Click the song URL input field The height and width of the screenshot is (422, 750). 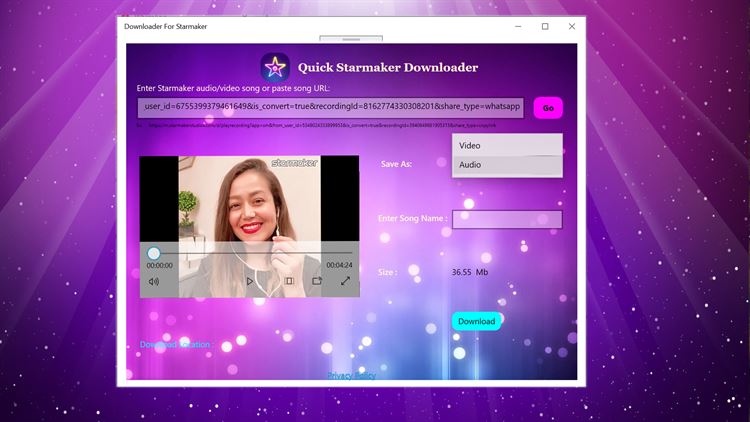click(331, 108)
